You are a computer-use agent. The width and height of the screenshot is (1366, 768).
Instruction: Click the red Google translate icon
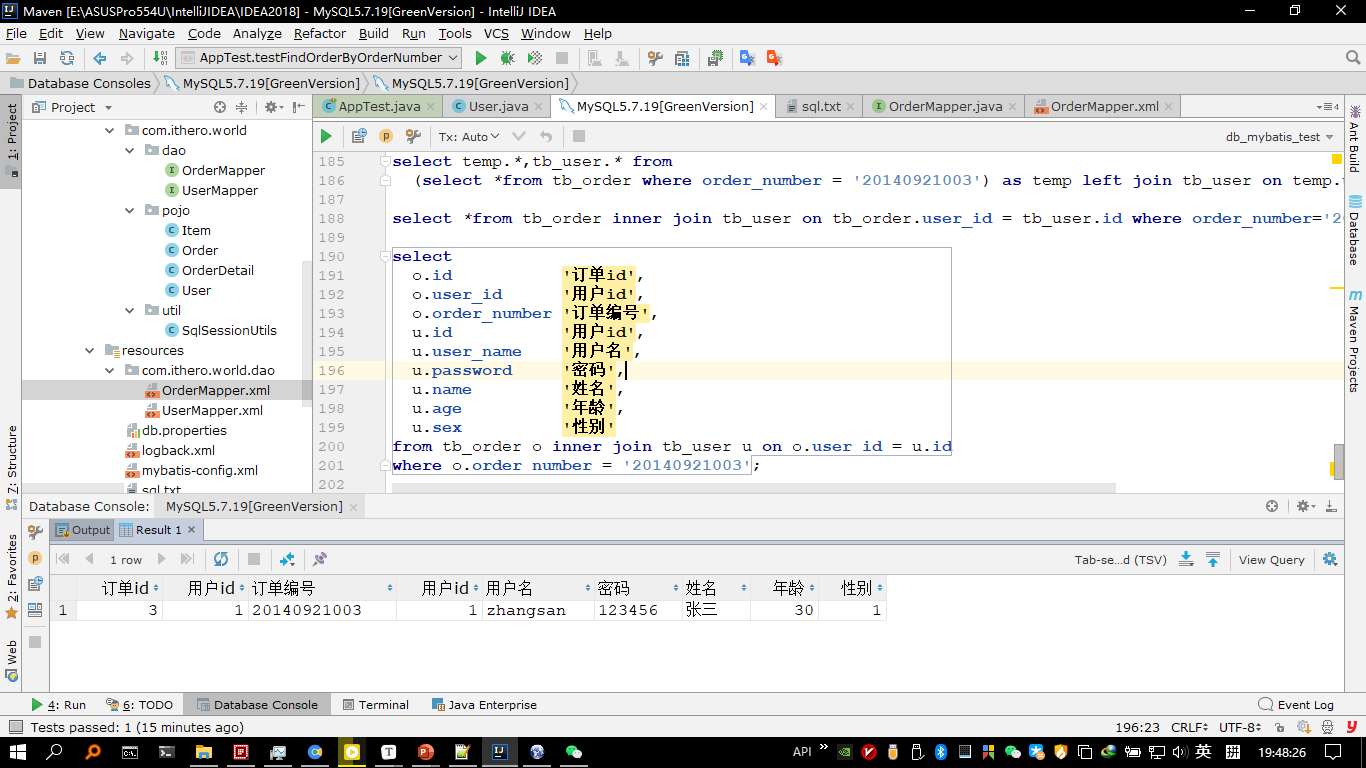coord(773,58)
